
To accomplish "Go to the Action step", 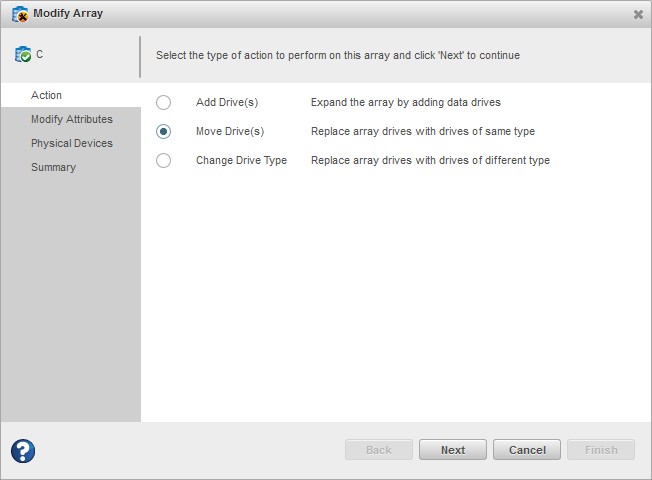I will (46, 95).
